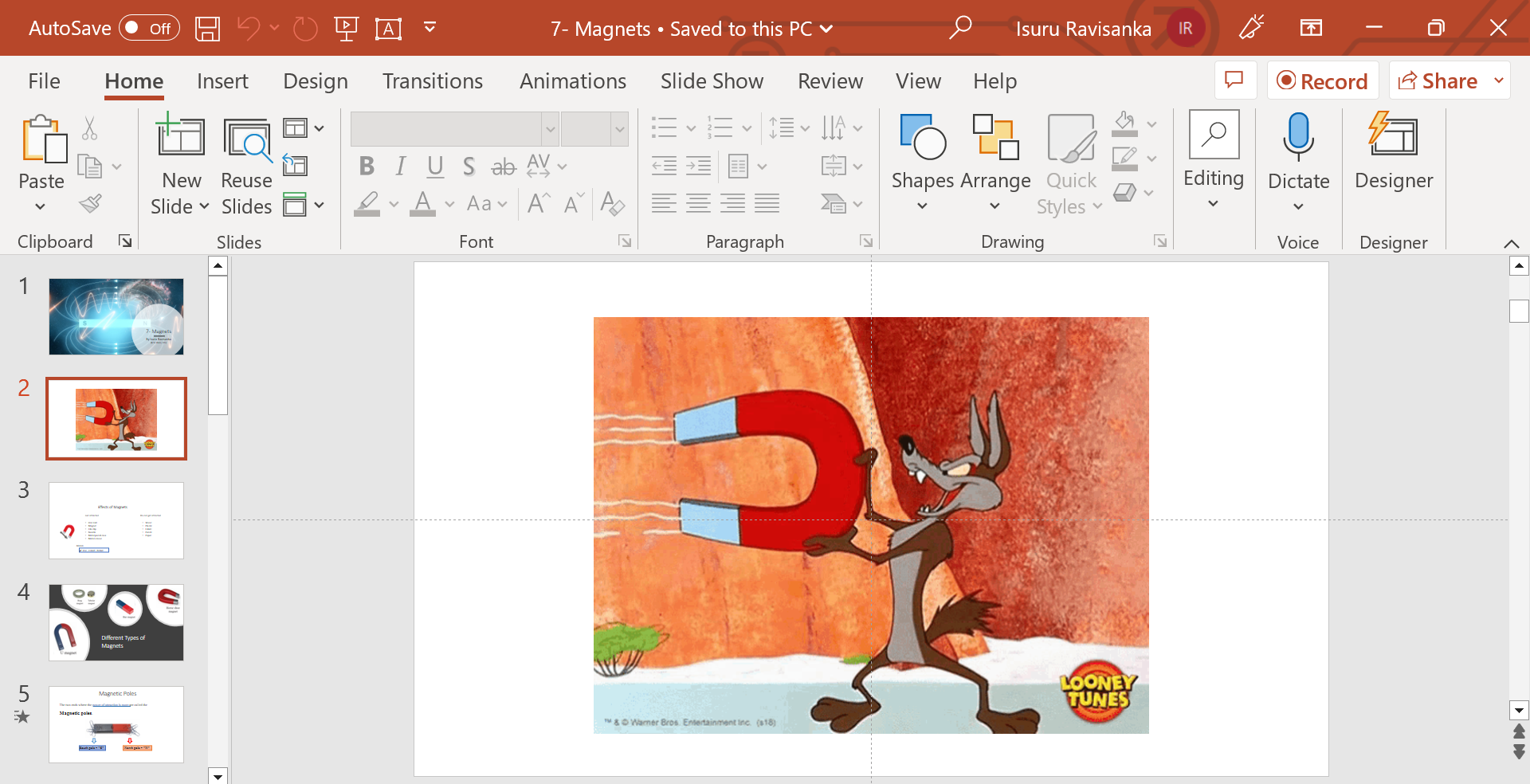Reset slide layout icon

(x=295, y=165)
